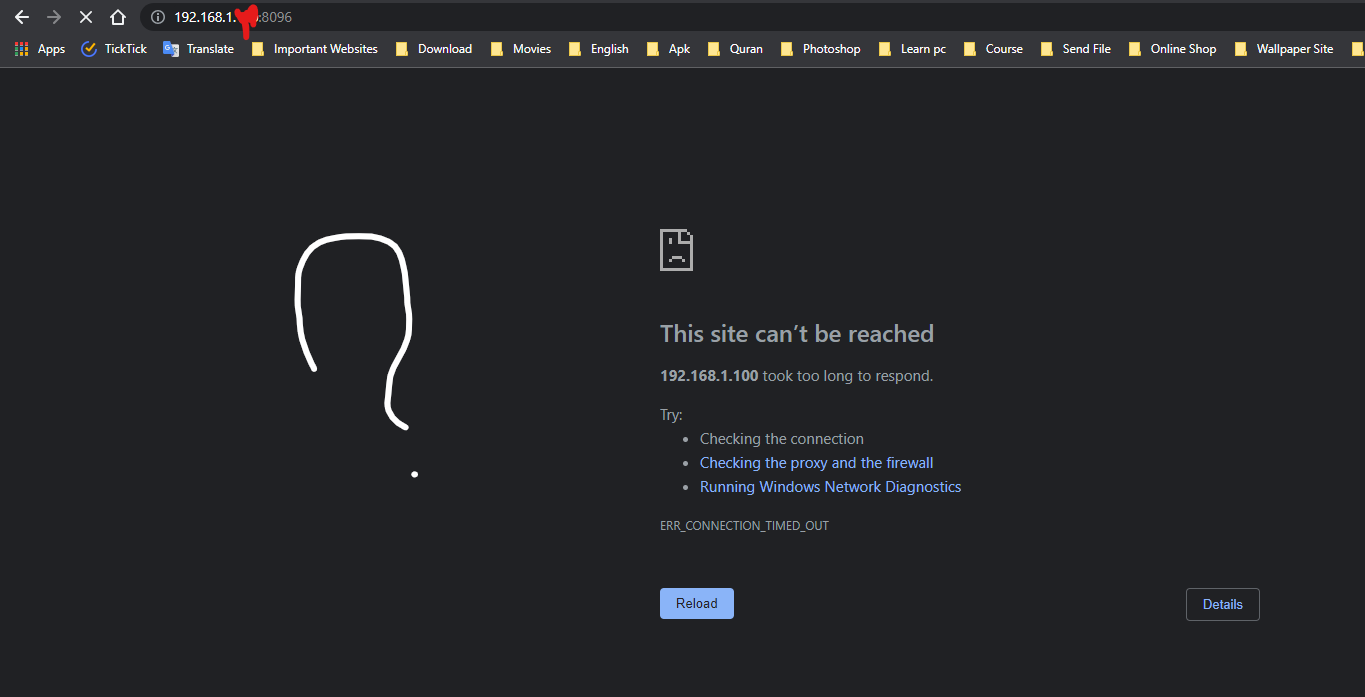The height and width of the screenshot is (697, 1365).
Task: Go to the browser home page icon
Action: click(118, 17)
